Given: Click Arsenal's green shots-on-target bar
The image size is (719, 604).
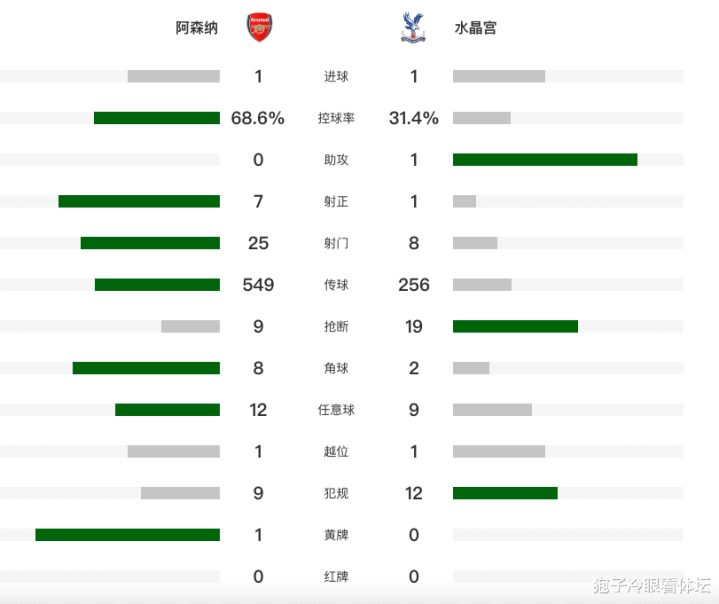Looking at the screenshot, I should (x=139, y=202).
